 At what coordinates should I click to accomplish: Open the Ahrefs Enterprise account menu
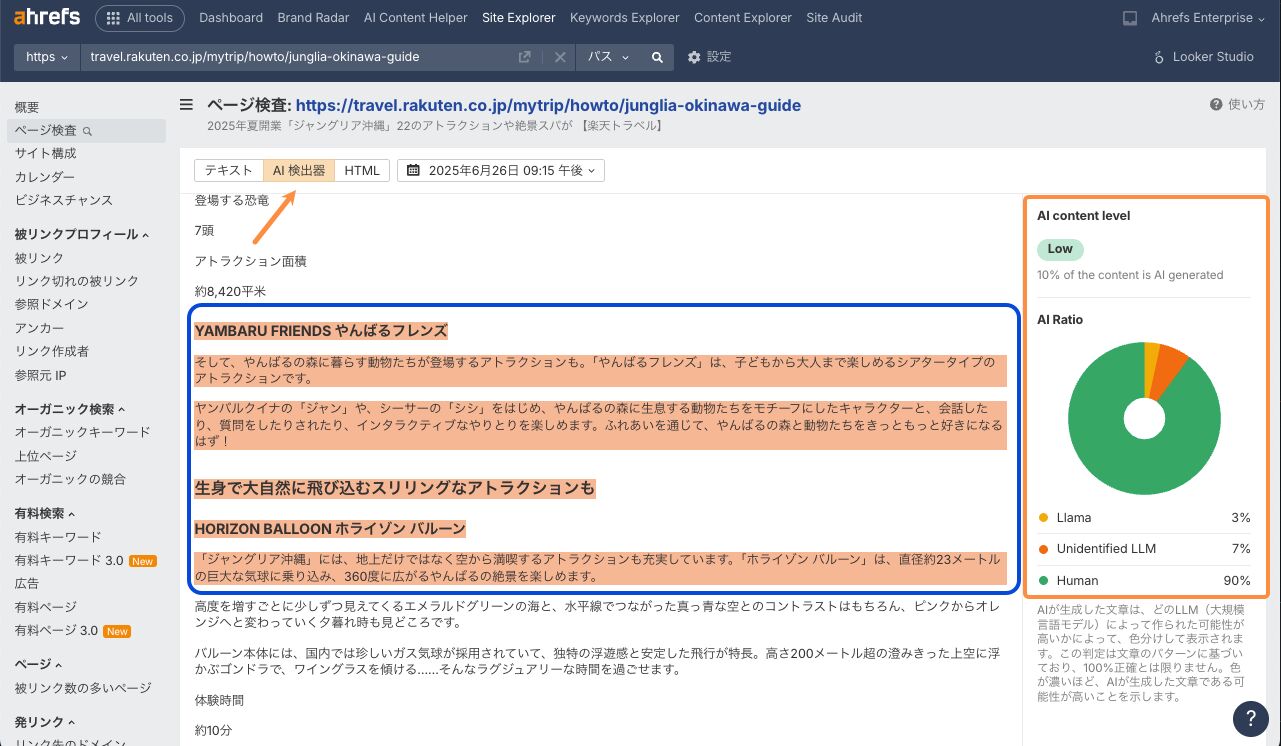pyautogui.click(x=1208, y=18)
